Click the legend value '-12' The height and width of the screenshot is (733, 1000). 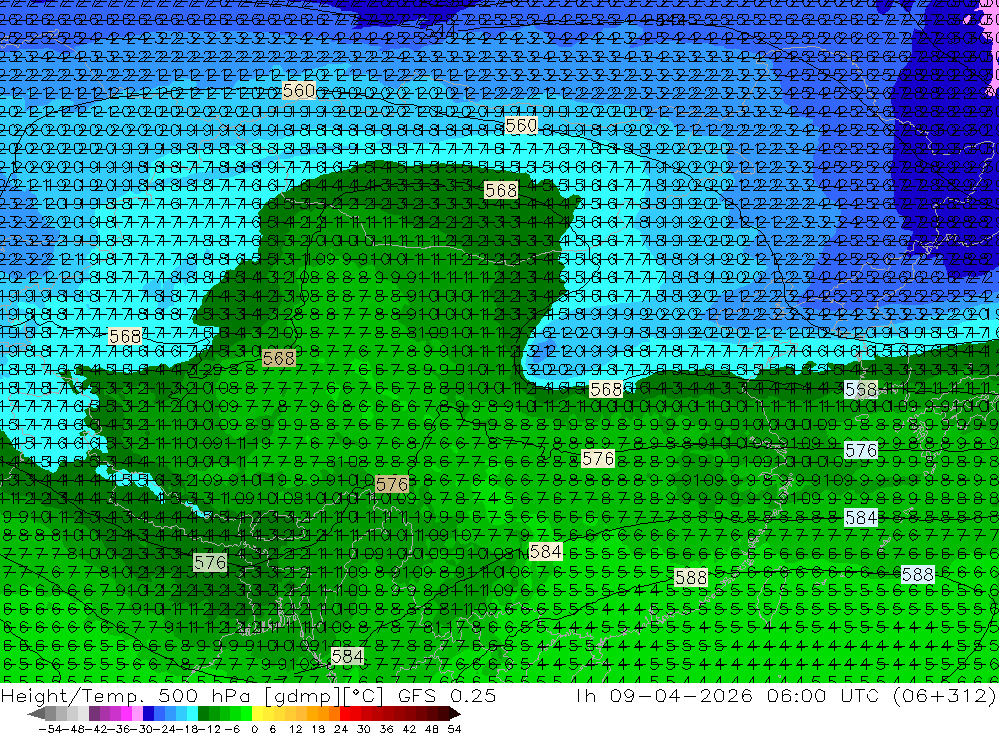pos(209,729)
